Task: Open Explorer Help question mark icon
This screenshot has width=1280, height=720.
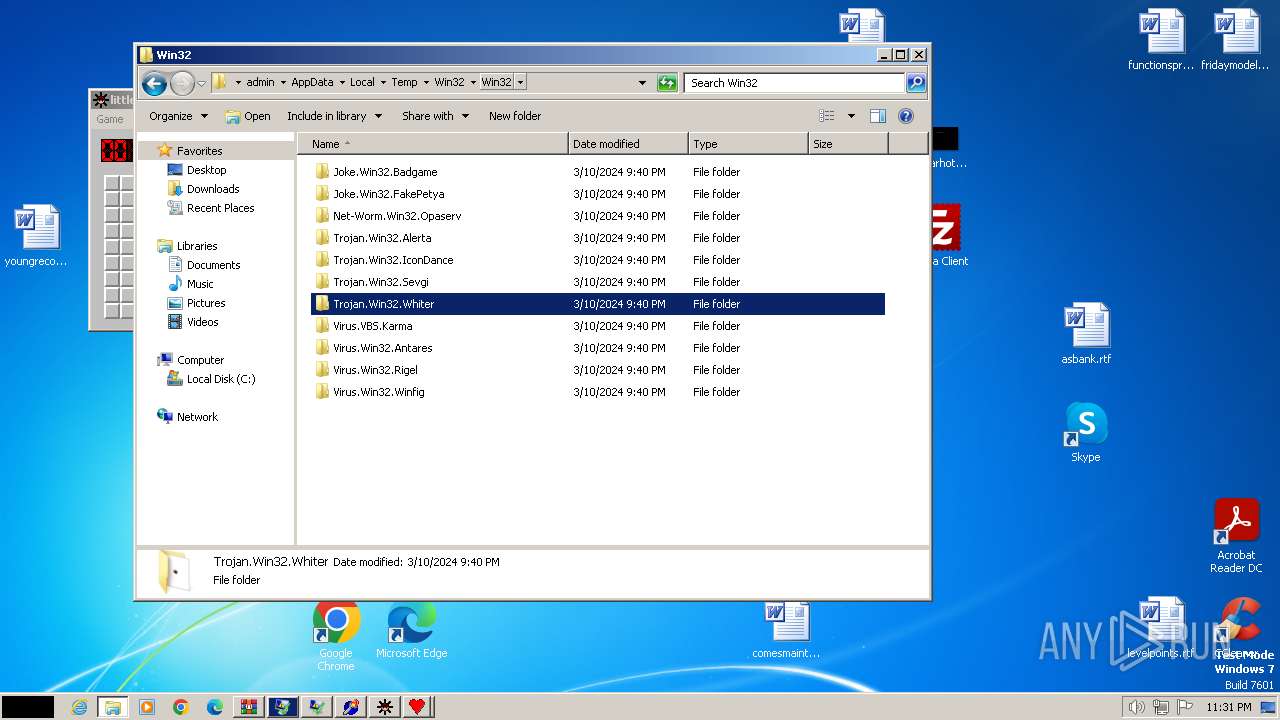Action: pos(906,116)
